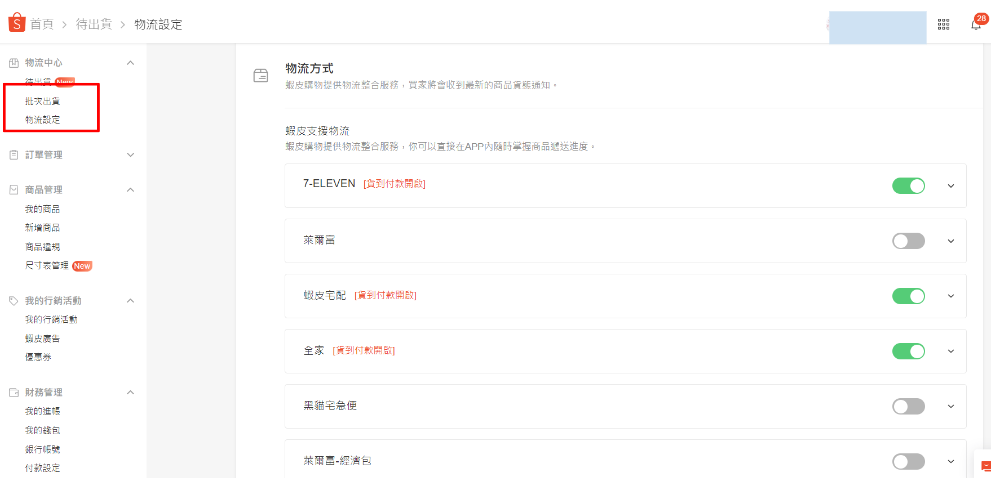The width and height of the screenshot is (997, 478).
Task: Click the 萊爾富-經濟包 carrier name
Action: [337, 461]
